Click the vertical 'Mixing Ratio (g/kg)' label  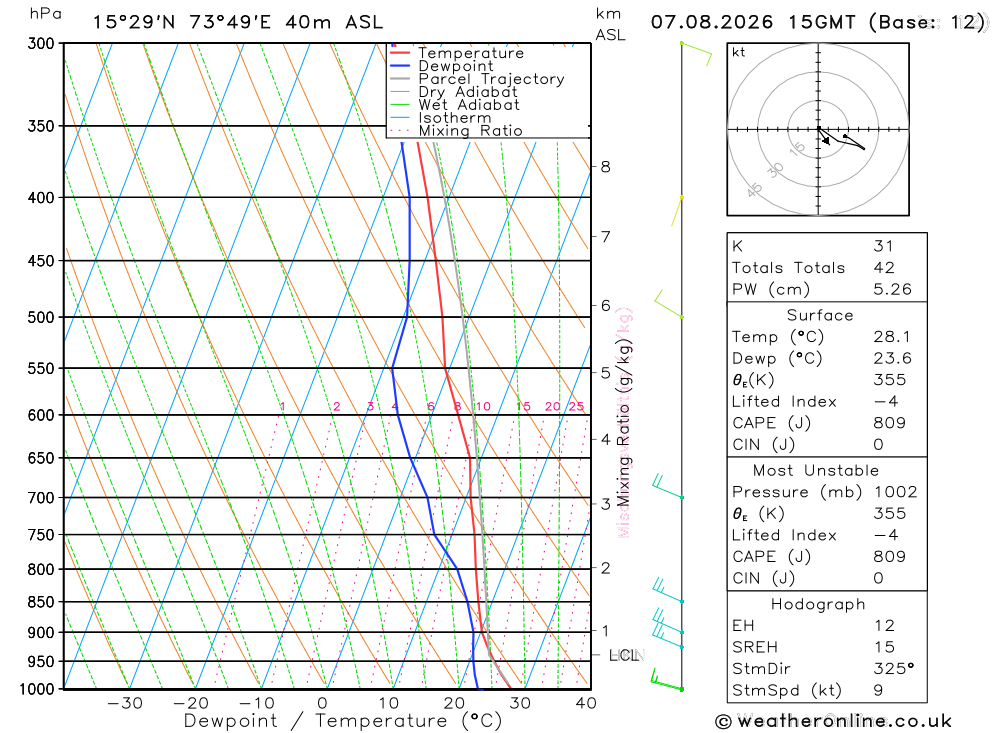pos(623,424)
